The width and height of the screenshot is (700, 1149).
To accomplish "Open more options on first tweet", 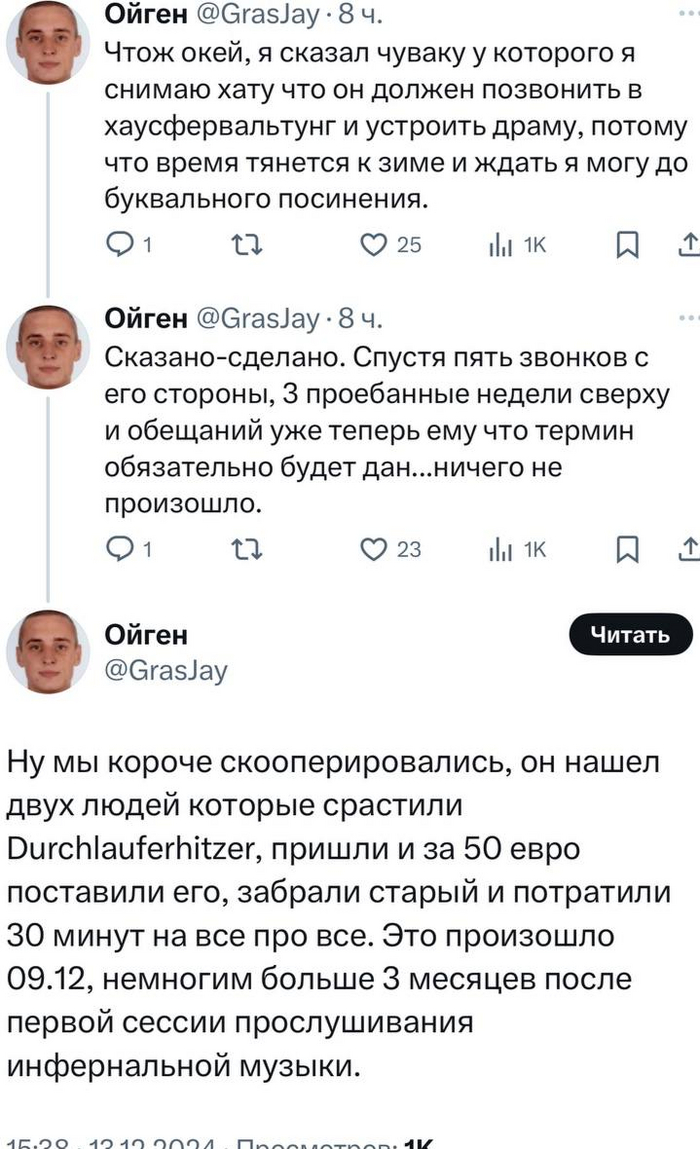I will click(x=689, y=15).
